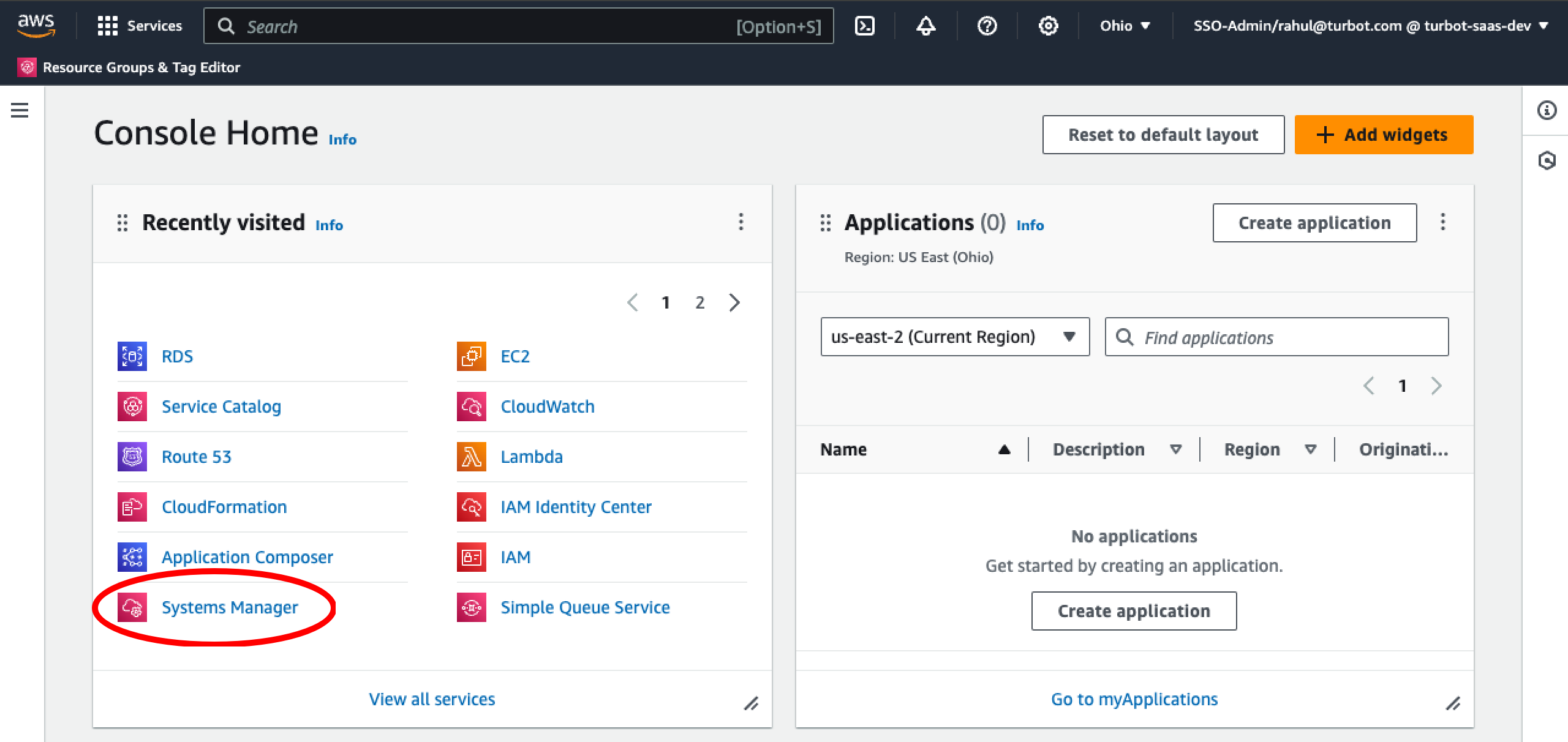Open the notifications bell
Screen dimensions: 1568x742
(x=925, y=26)
